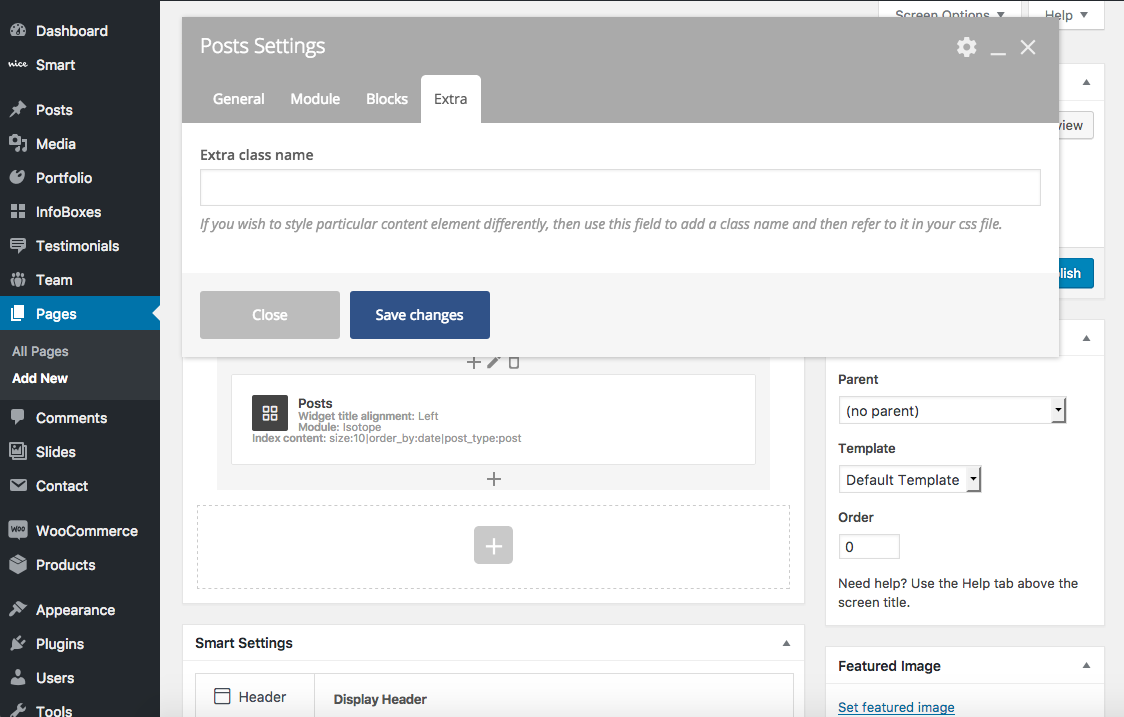Click the Save changes button
This screenshot has height=717, width=1124.
coord(419,315)
